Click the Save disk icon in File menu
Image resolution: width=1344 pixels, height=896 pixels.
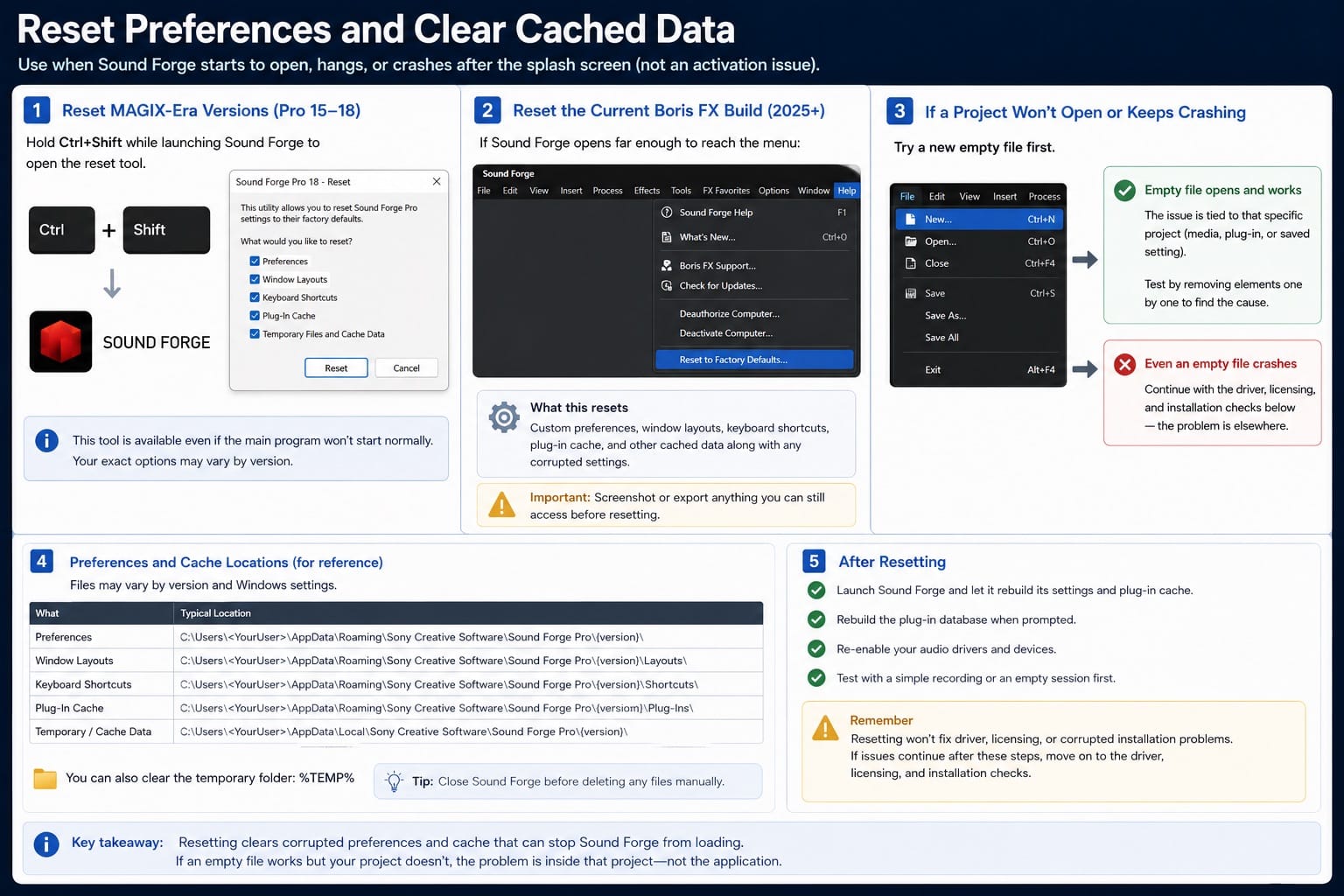tap(910, 293)
